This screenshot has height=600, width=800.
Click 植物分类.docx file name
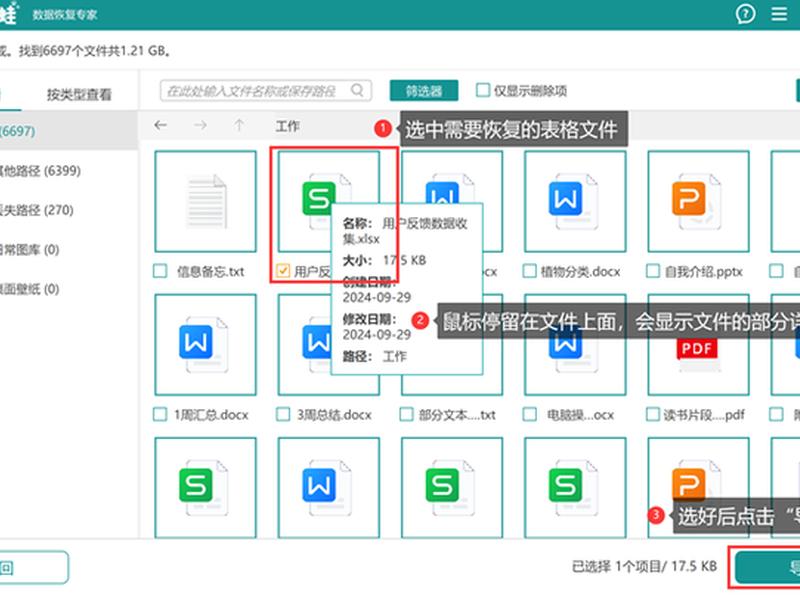[x=581, y=271]
